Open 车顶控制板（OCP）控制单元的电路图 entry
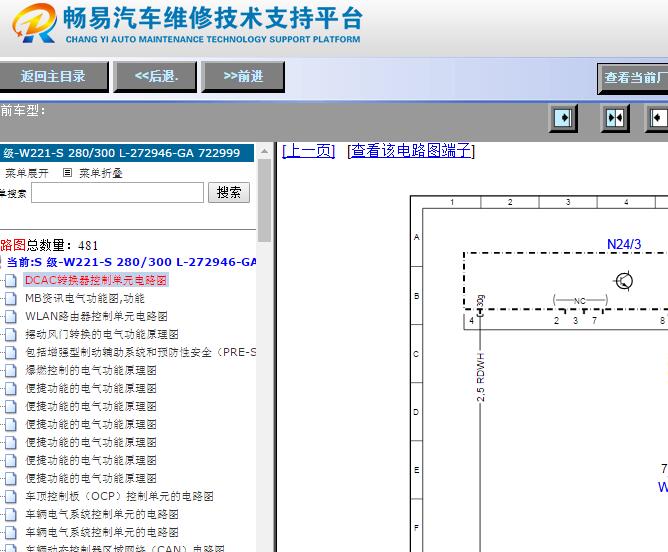Screen dimensions: 668x552 (119, 496)
